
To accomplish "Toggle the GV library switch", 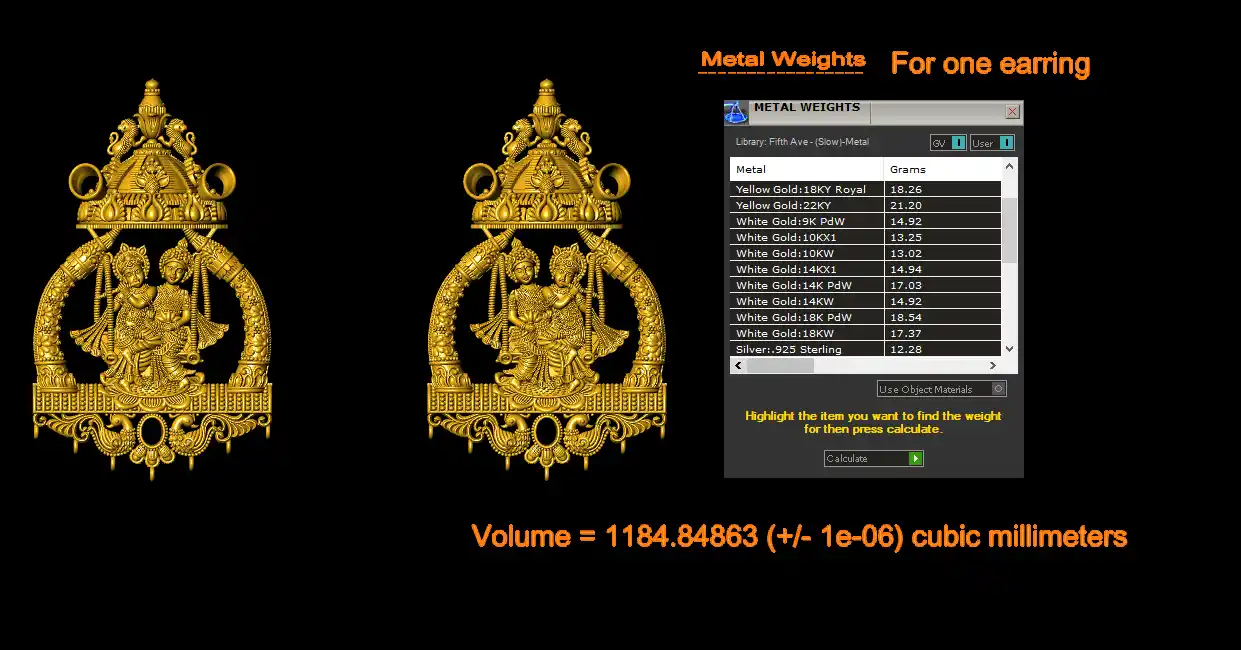I will click(x=958, y=143).
